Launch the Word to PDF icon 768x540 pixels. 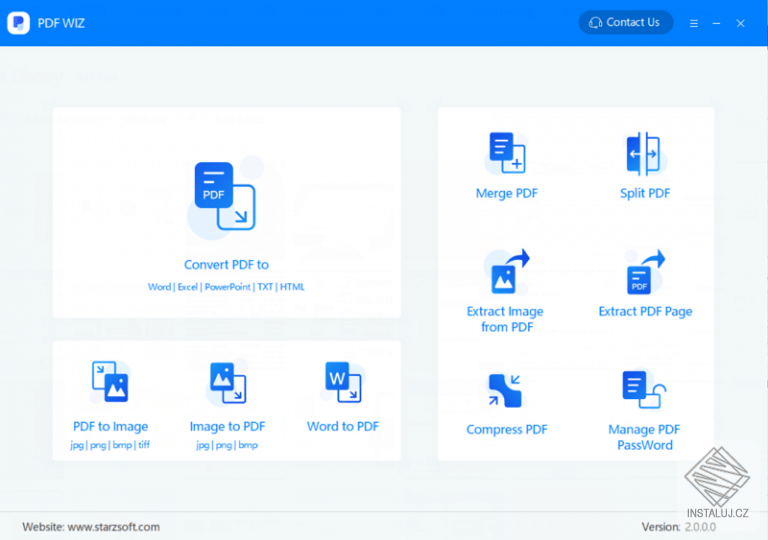pyautogui.click(x=343, y=382)
